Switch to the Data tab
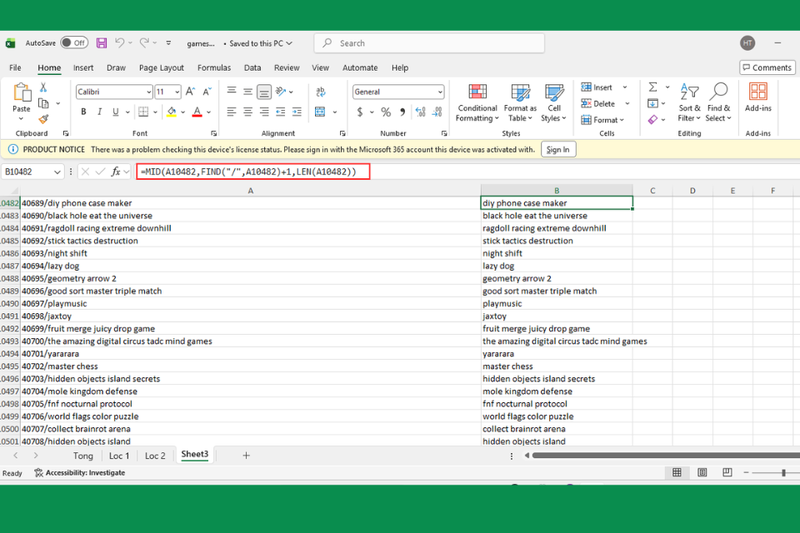The image size is (800, 533). click(x=252, y=68)
